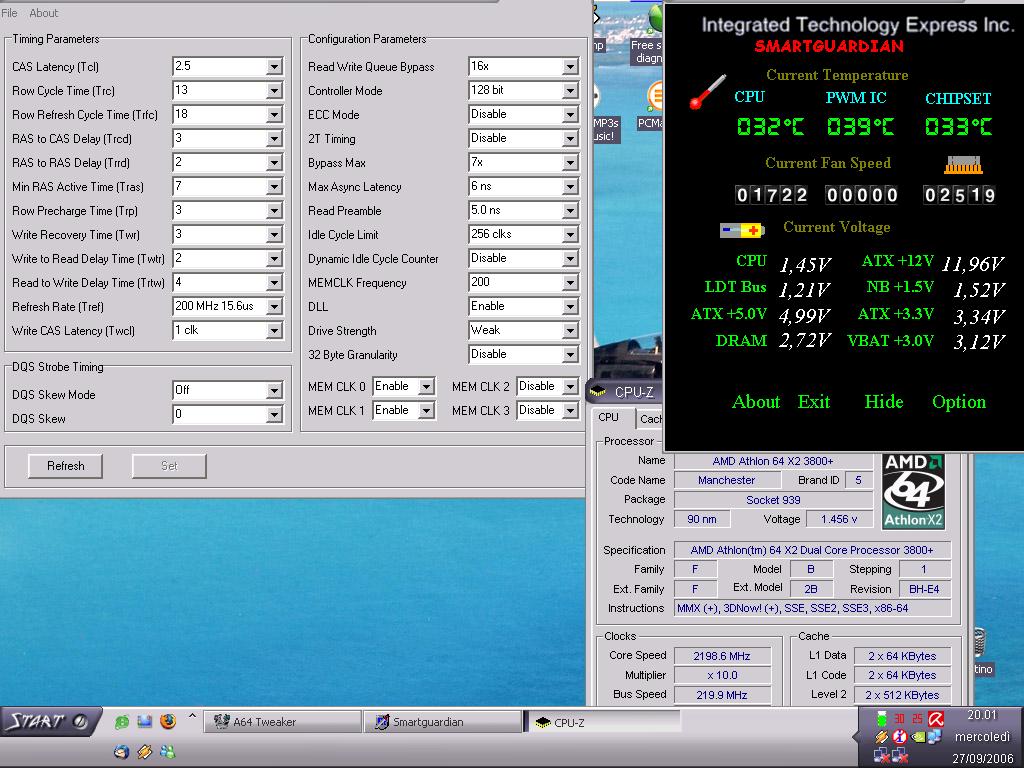Click the Read Preamble value field

516,211
